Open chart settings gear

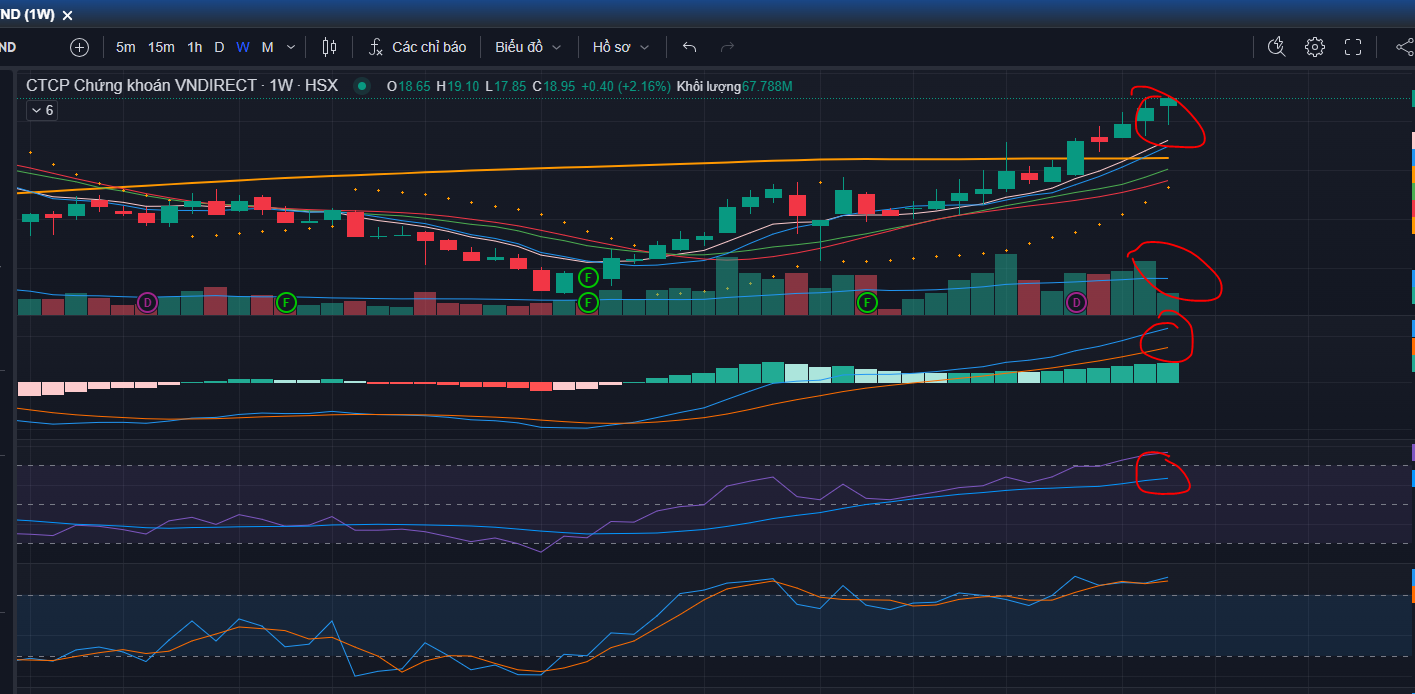(1315, 47)
